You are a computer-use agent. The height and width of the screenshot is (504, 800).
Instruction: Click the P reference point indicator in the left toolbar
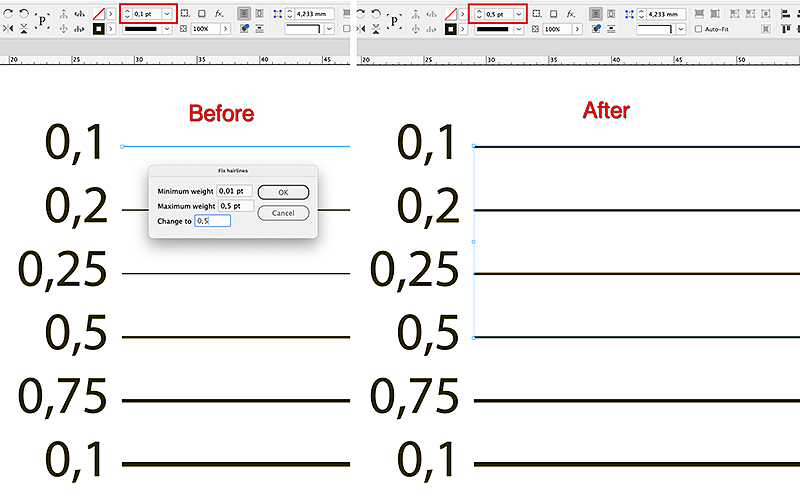click(x=42, y=19)
